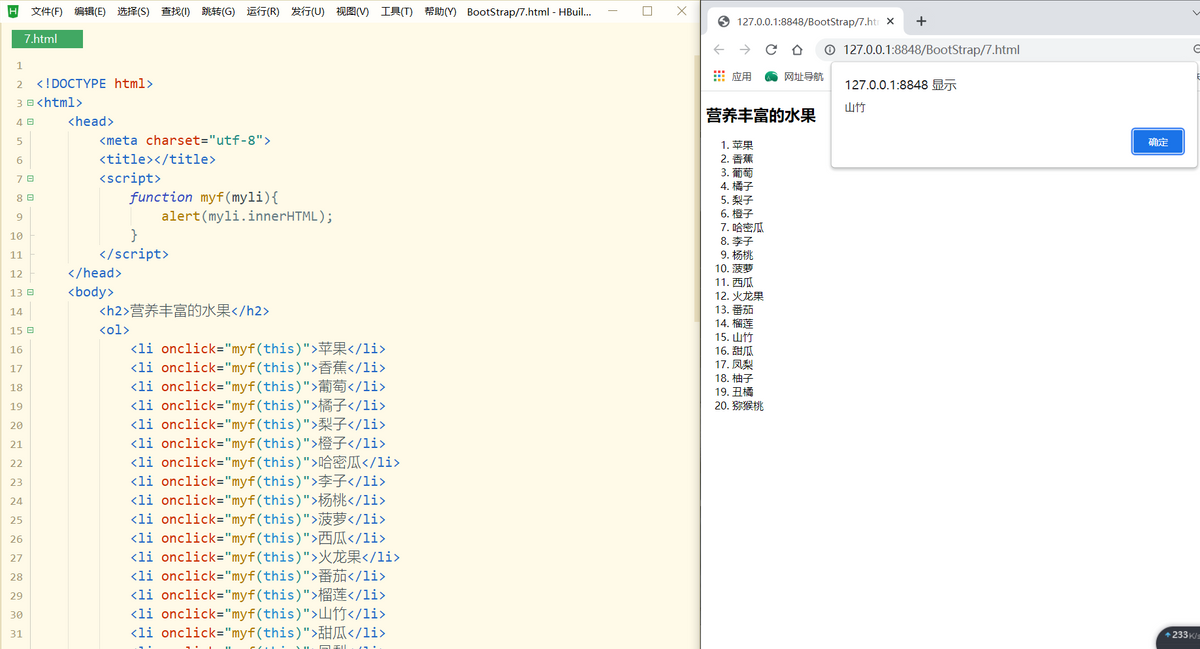Open a new browser tab with plus
This screenshot has width=1200, height=649.
(x=921, y=21)
